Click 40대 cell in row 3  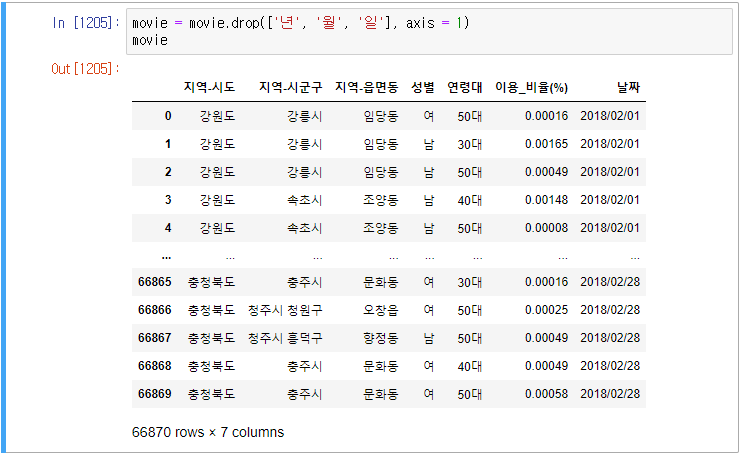470,200
